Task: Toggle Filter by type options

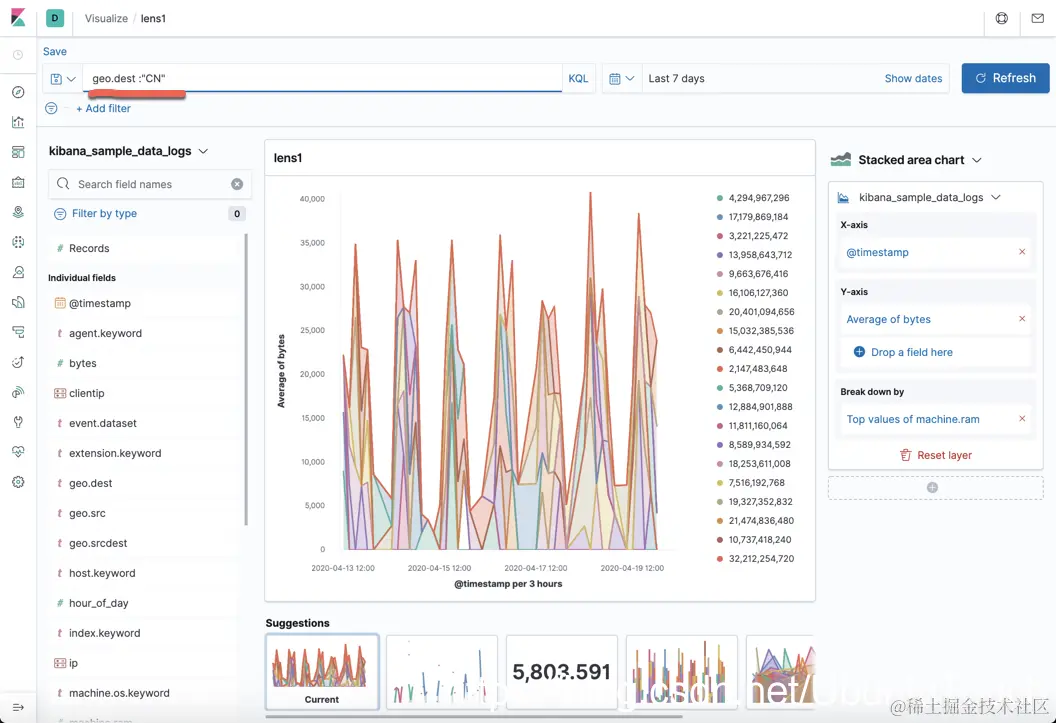Action: coord(96,213)
